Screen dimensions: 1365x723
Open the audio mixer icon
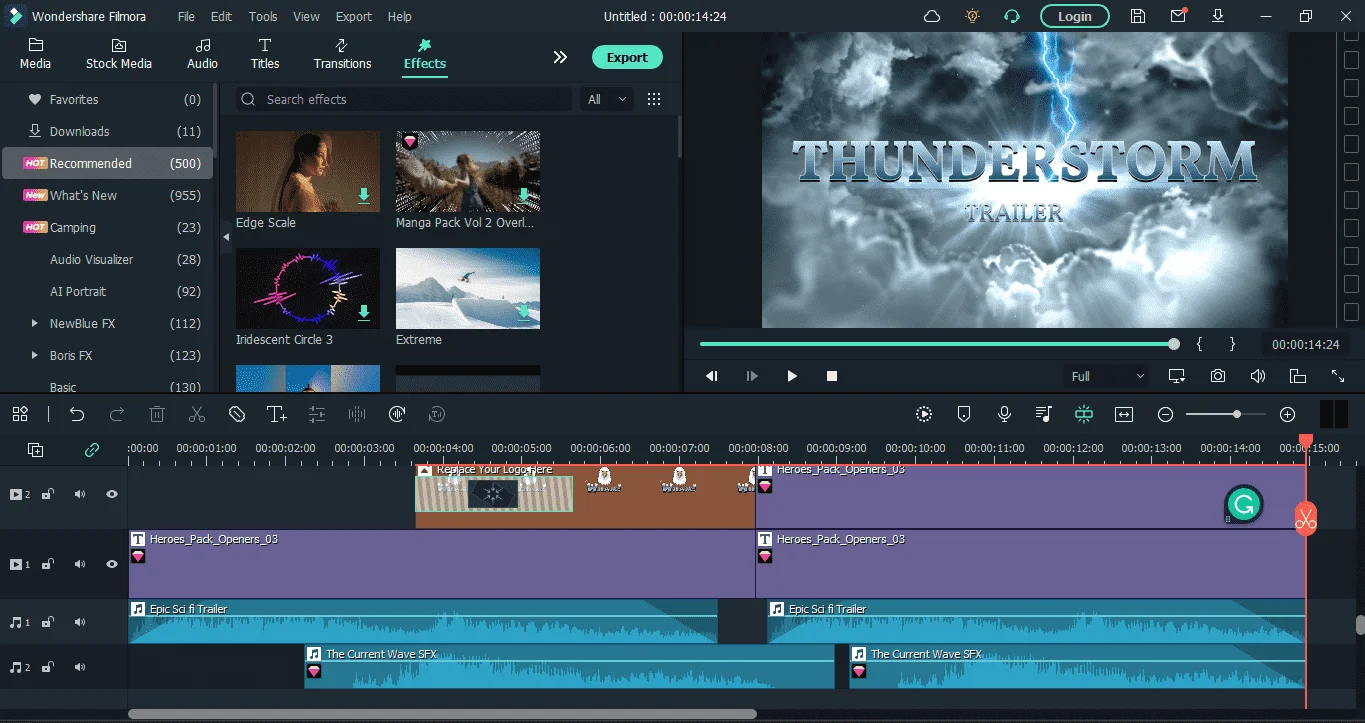[1044, 414]
